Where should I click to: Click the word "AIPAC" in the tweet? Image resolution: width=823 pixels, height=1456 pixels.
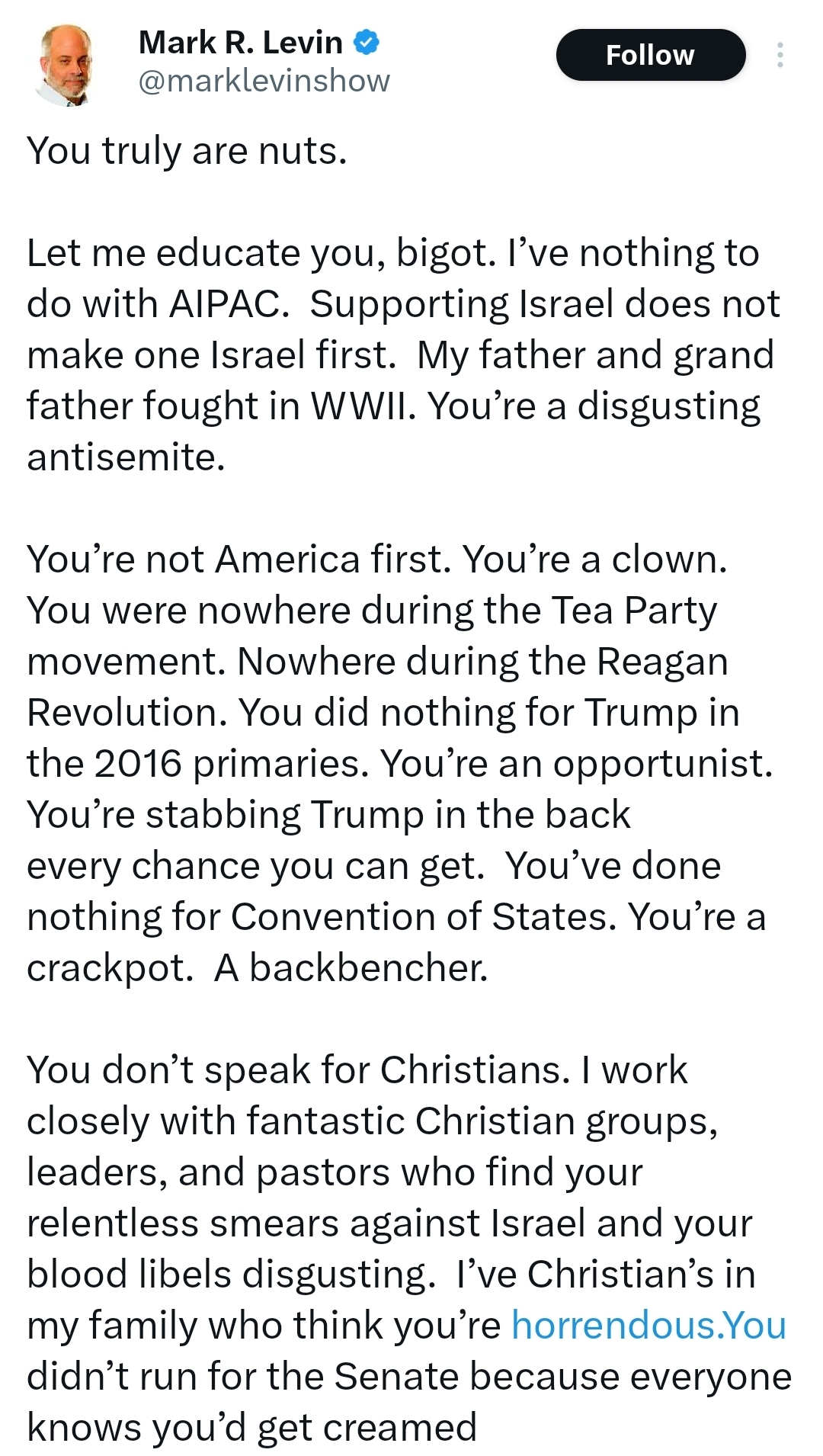228,304
